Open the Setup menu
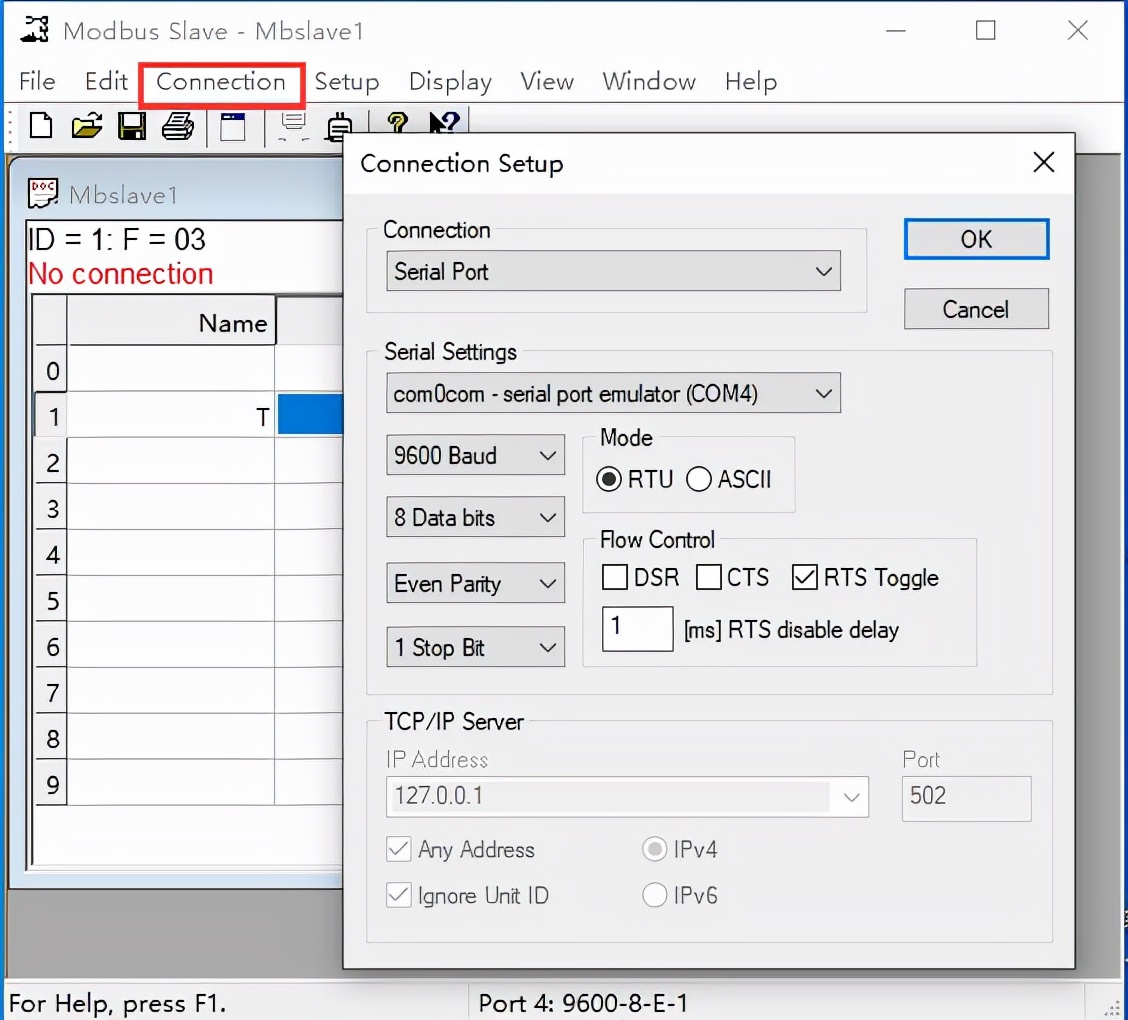The height and width of the screenshot is (1020, 1128). [x=346, y=82]
